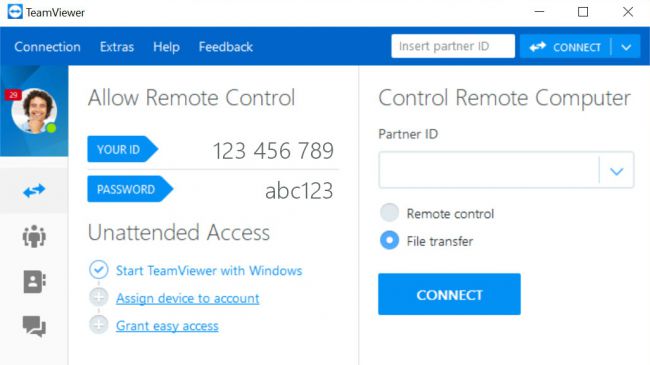The image size is (650, 365).
Task: Open the Grant easy access link
Action: 167,326
